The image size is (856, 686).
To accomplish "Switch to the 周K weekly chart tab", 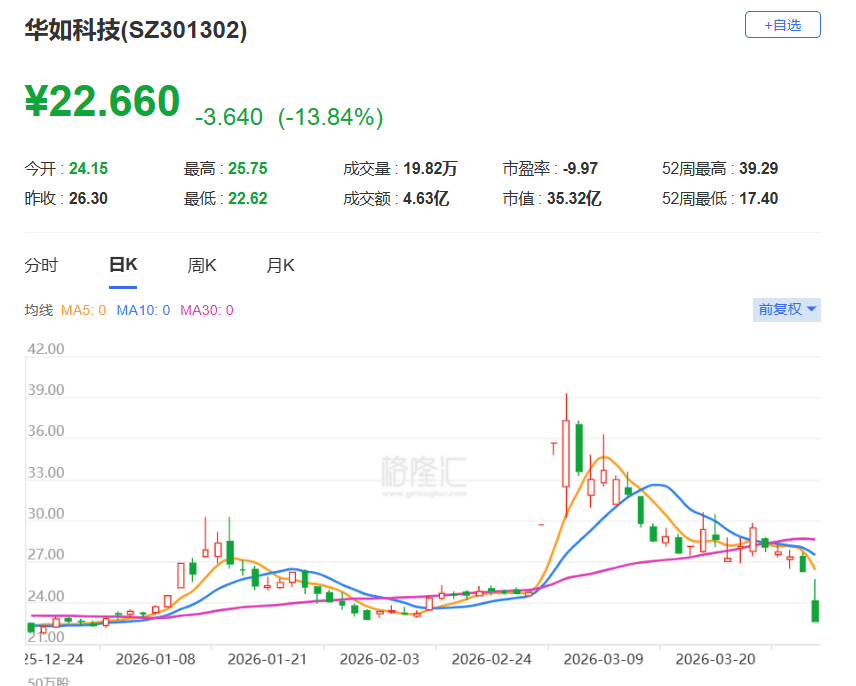I will [201, 265].
